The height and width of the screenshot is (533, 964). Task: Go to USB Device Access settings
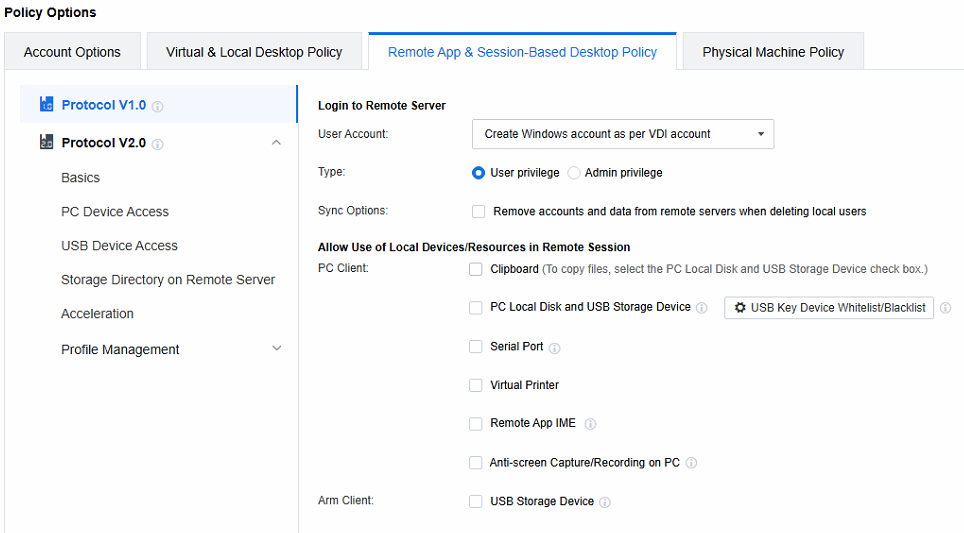point(119,246)
